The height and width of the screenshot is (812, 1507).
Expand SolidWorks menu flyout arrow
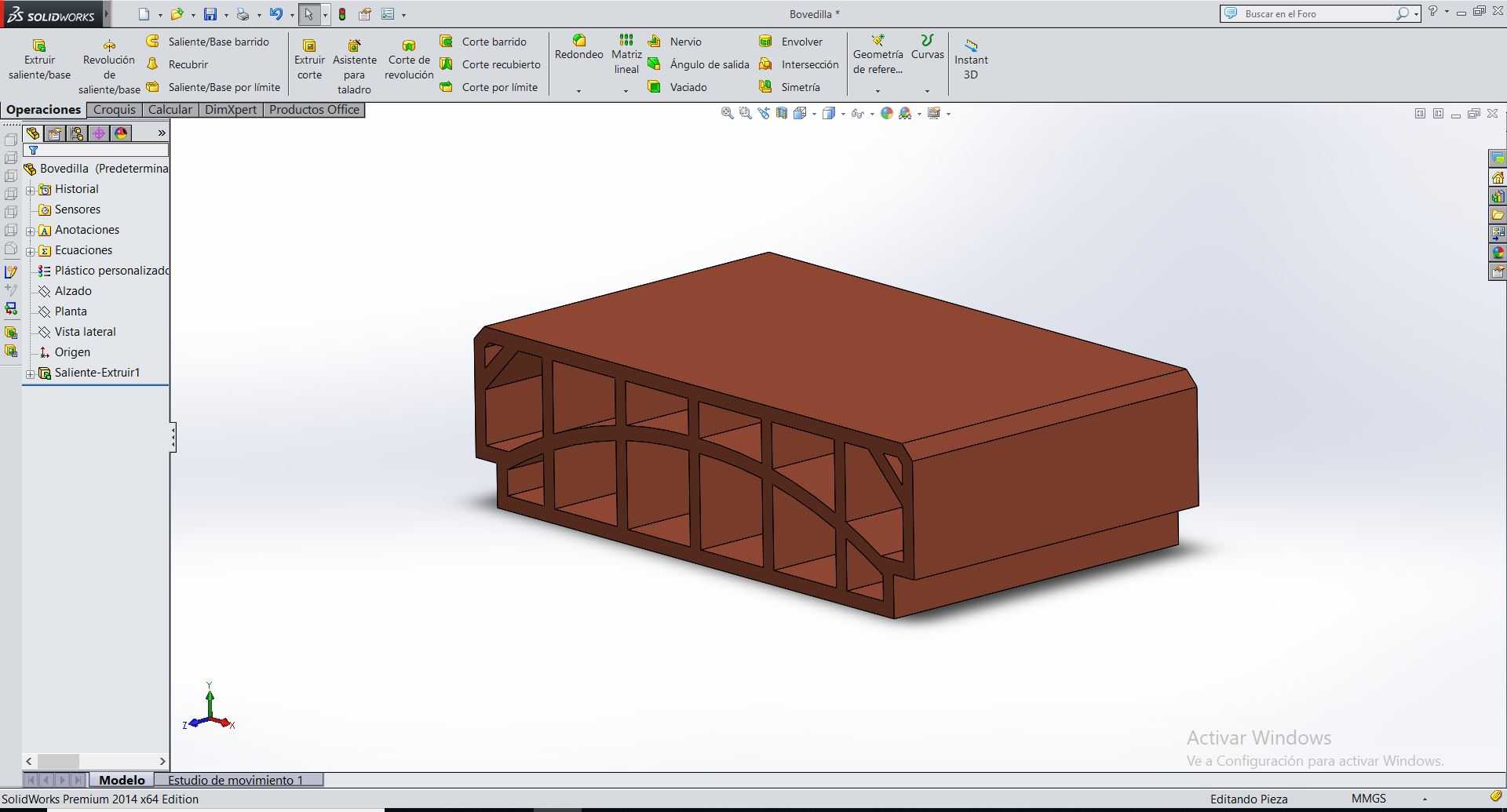pos(107,14)
